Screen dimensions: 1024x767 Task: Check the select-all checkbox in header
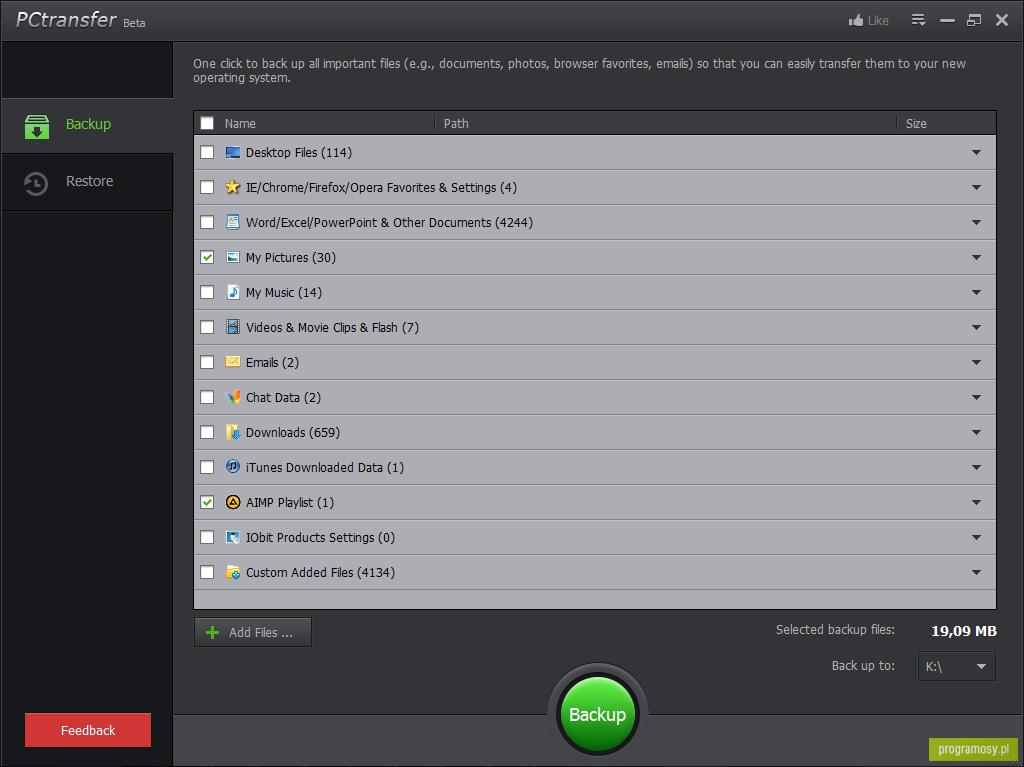[x=207, y=123]
